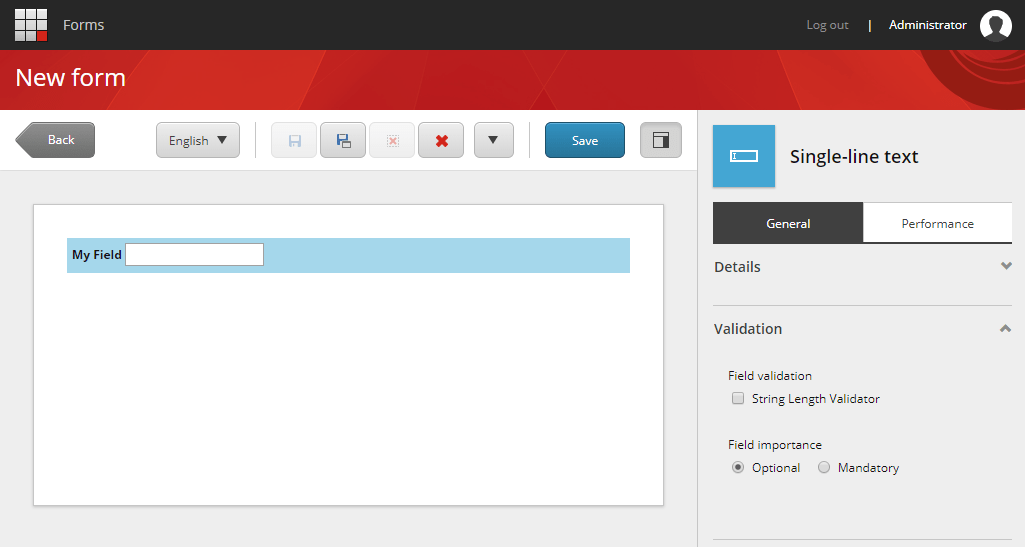
Task: Check the String Length Validator checkbox
Action: pyautogui.click(x=738, y=398)
